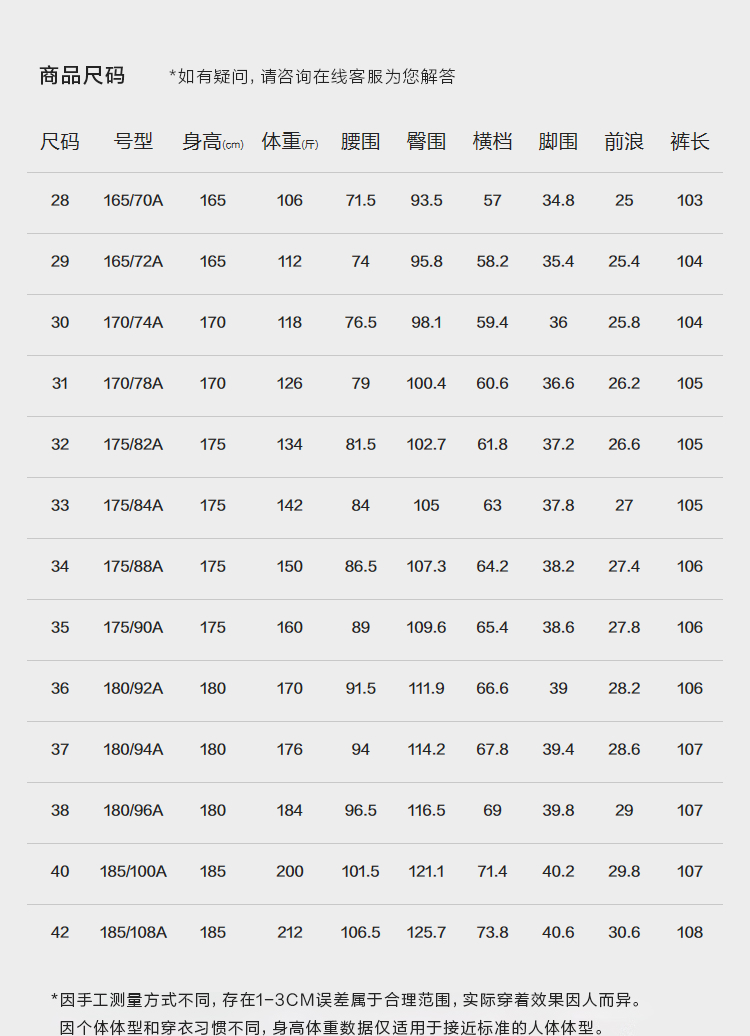Screen dimensions: 750x1036
Task: Select the 号型 column header
Action: (x=133, y=141)
